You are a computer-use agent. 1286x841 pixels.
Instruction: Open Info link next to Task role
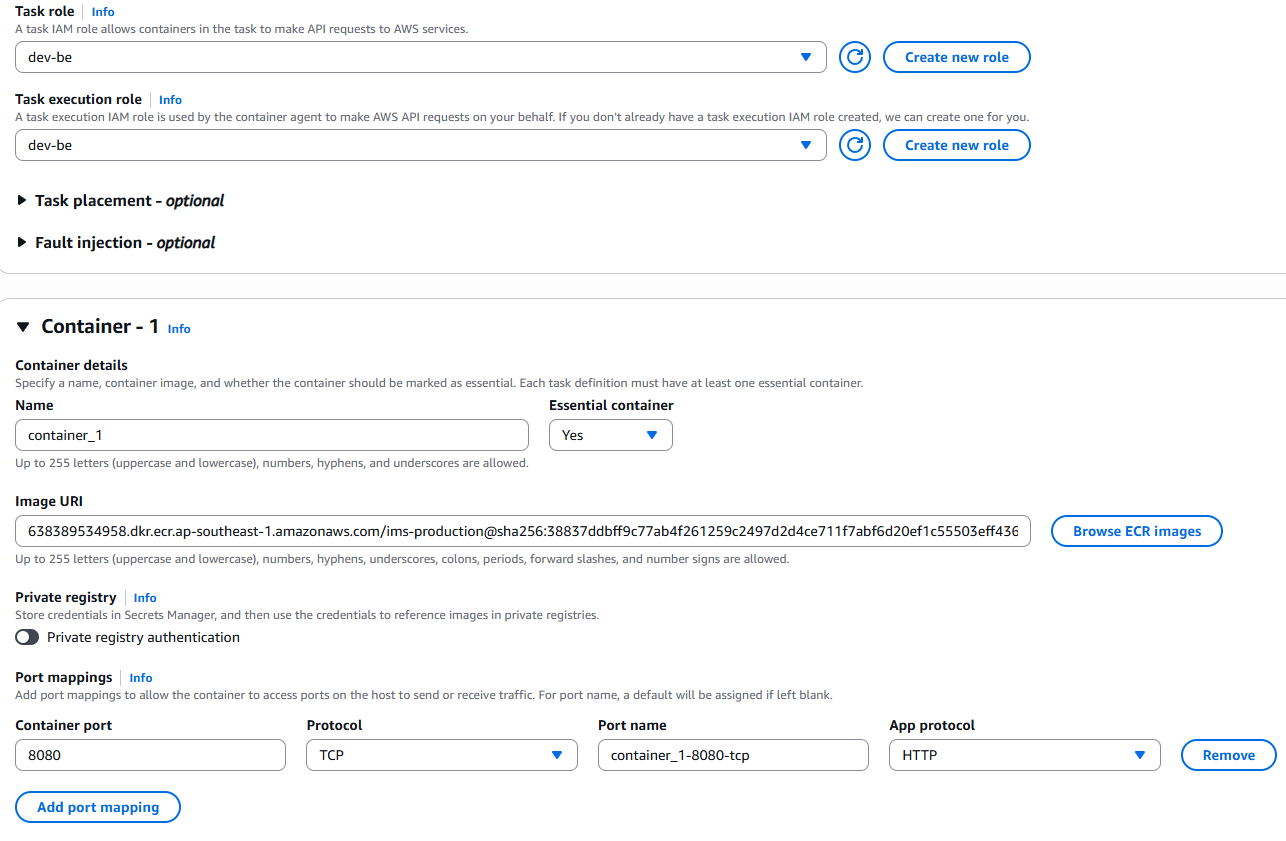pyautogui.click(x=102, y=11)
